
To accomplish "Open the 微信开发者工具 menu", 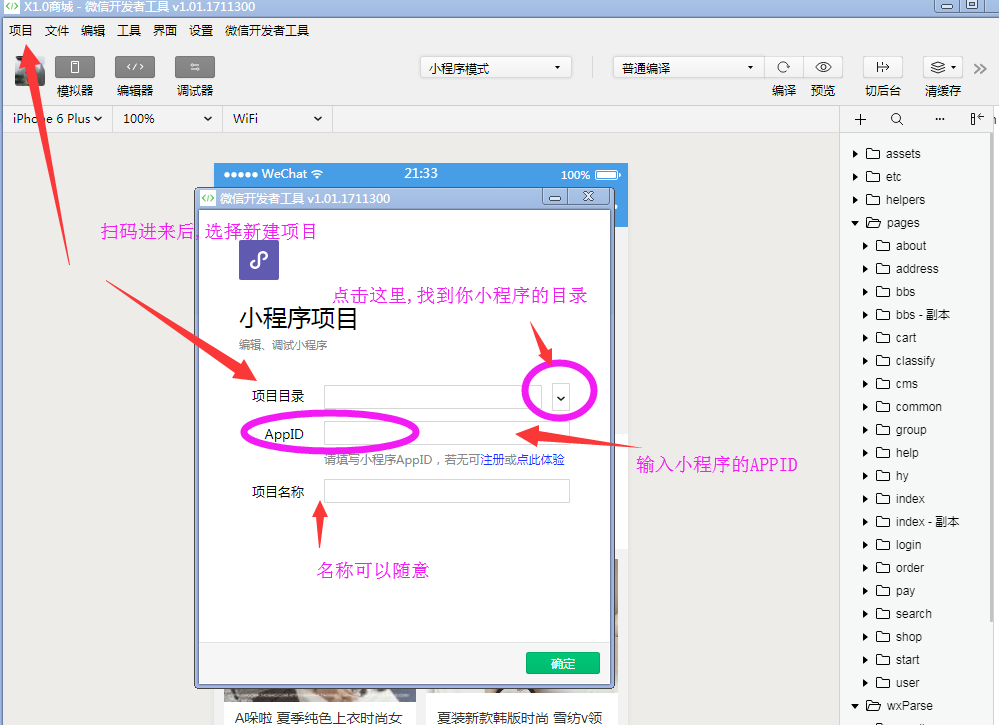I will (x=267, y=31).
